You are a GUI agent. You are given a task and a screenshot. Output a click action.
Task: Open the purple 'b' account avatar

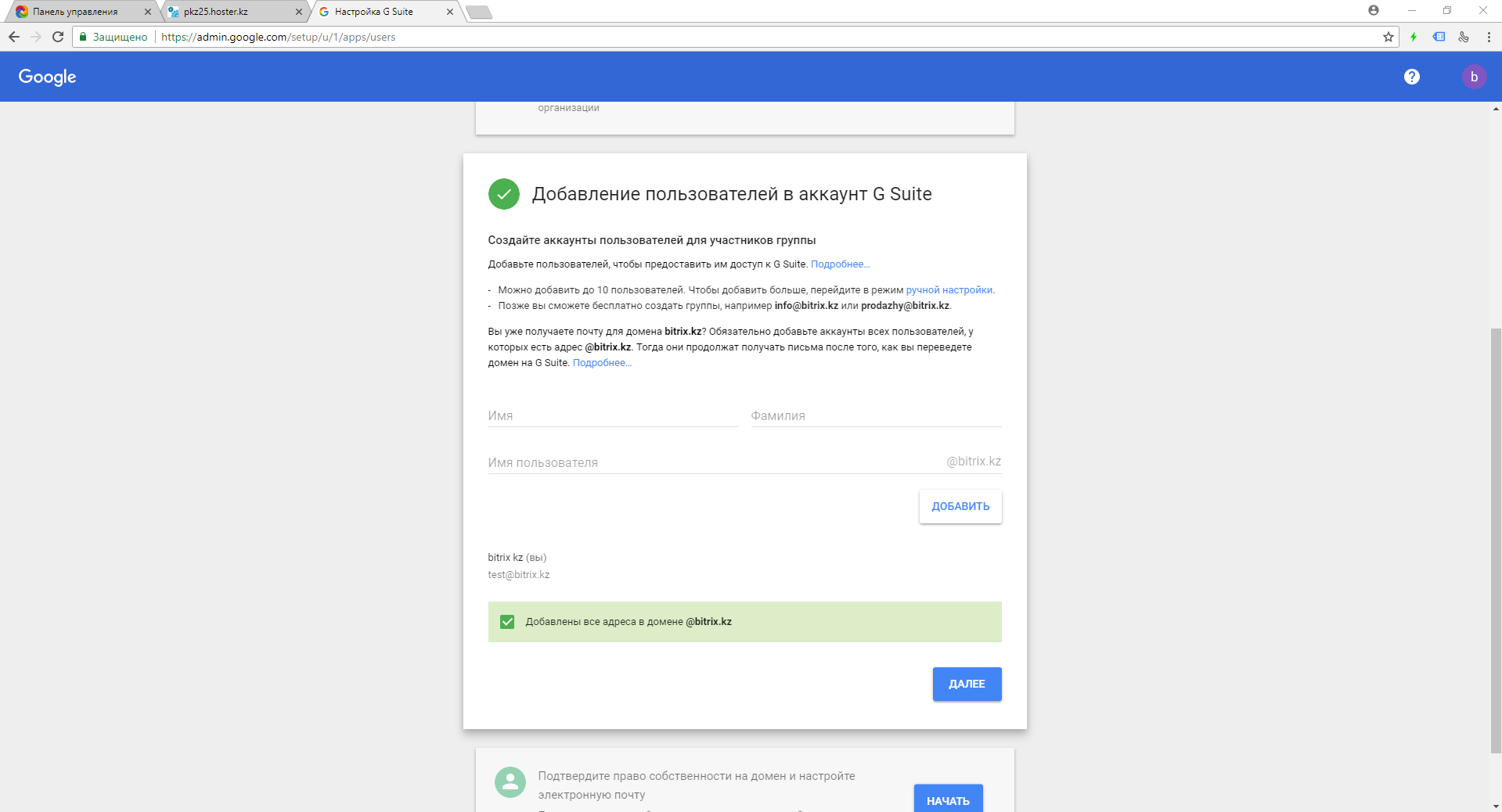tap(1475, 77)
